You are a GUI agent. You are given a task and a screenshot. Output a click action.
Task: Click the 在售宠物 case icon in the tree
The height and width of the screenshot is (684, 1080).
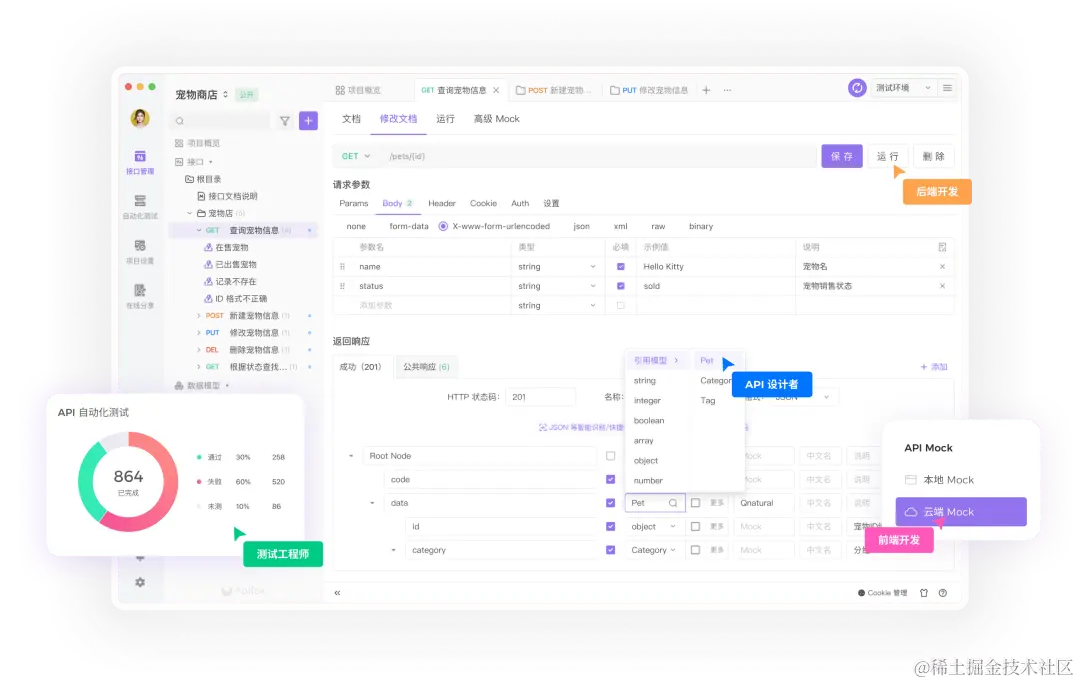point(208,247)
